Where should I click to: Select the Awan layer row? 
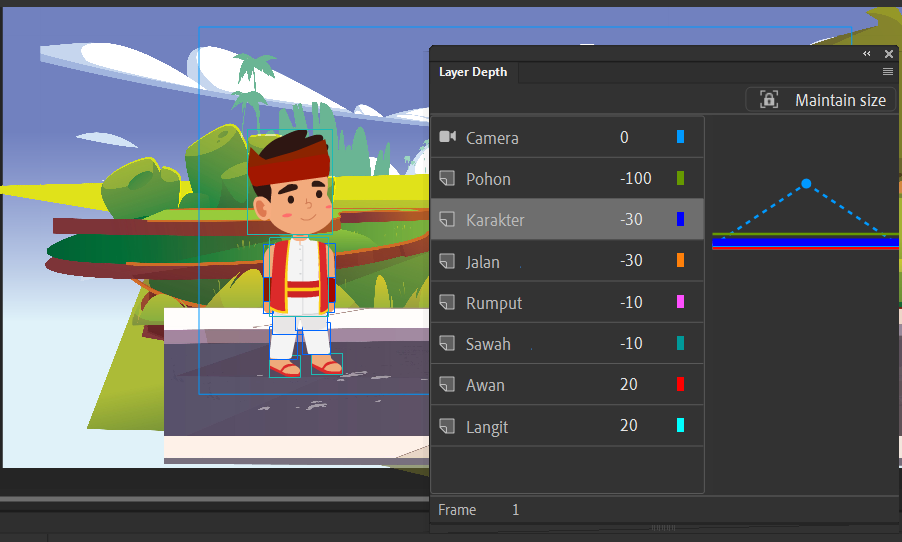[567, 384]
